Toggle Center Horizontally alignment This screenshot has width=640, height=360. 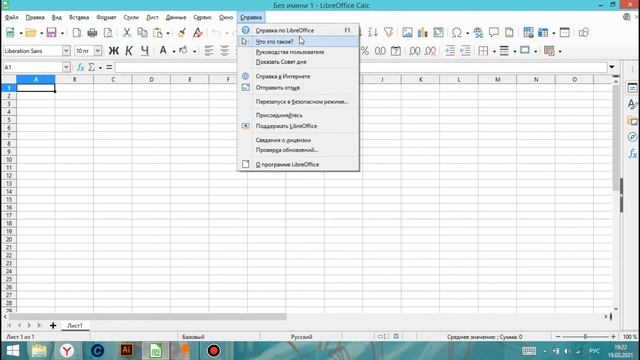click(224, 51)
